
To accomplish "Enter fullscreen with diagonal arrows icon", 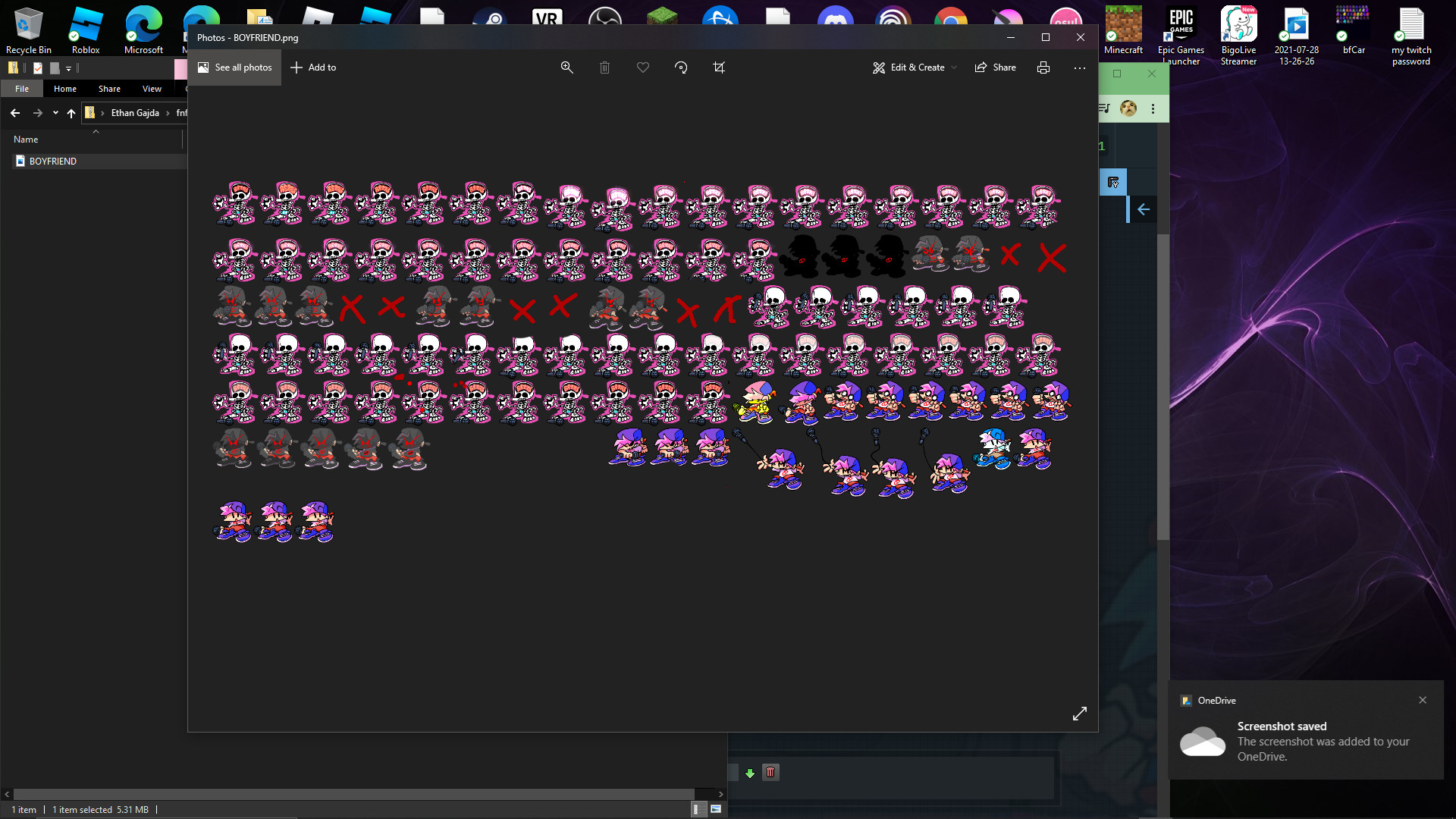I will (x=1080, y=714).
